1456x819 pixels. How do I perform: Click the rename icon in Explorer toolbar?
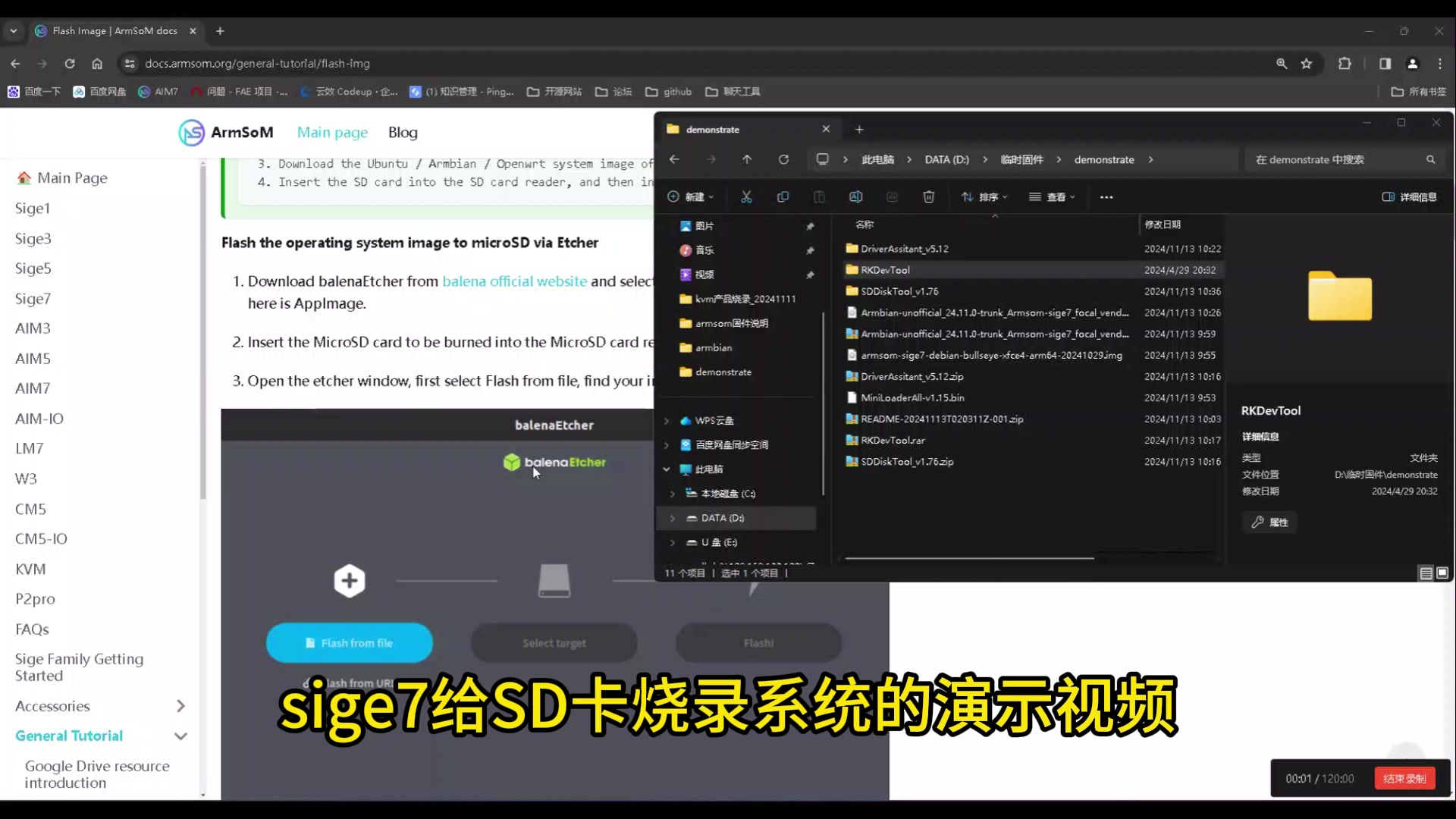(855, 197)
